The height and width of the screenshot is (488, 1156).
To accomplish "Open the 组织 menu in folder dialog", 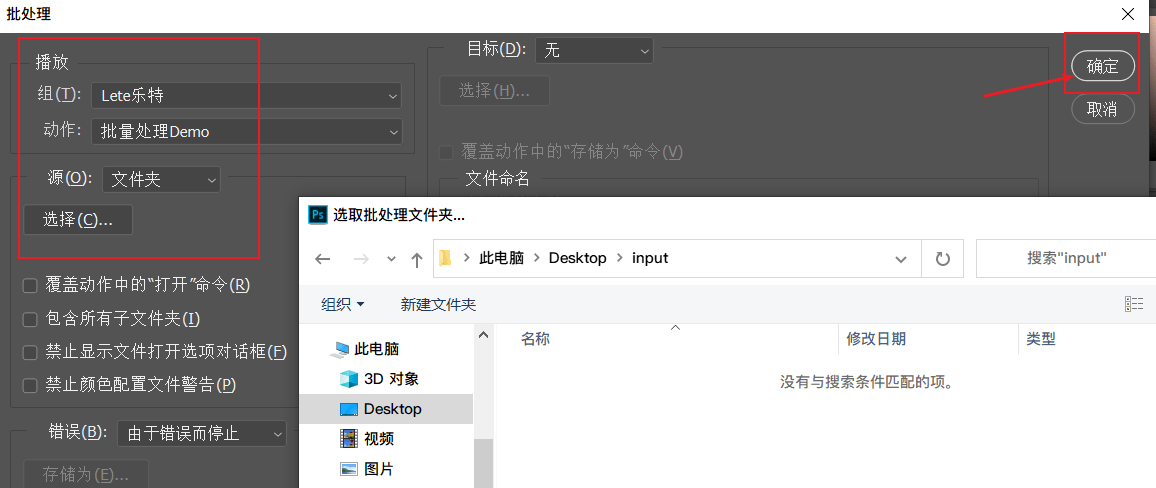I will [x=342, y=304].
